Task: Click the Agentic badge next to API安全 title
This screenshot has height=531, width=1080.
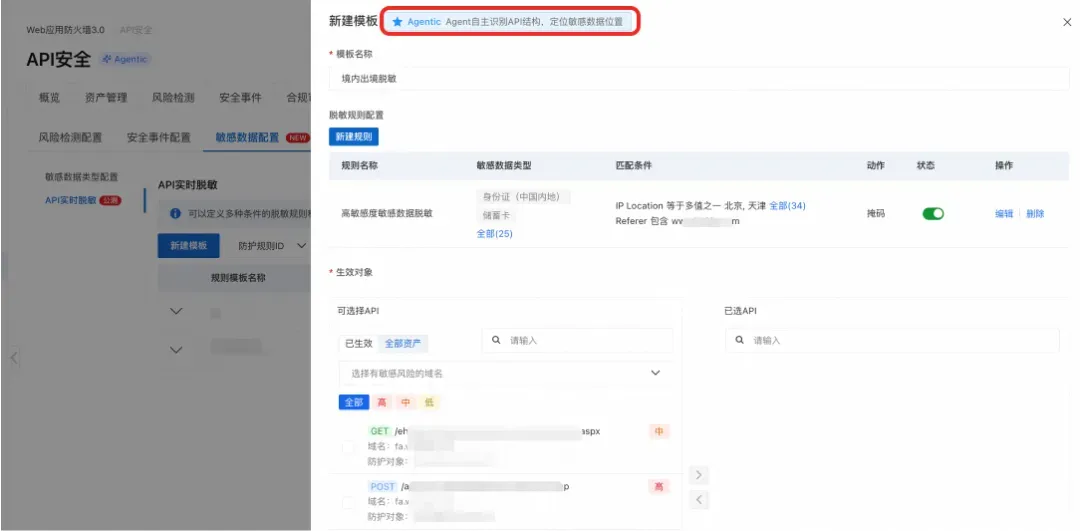Action: coord(125,59)
